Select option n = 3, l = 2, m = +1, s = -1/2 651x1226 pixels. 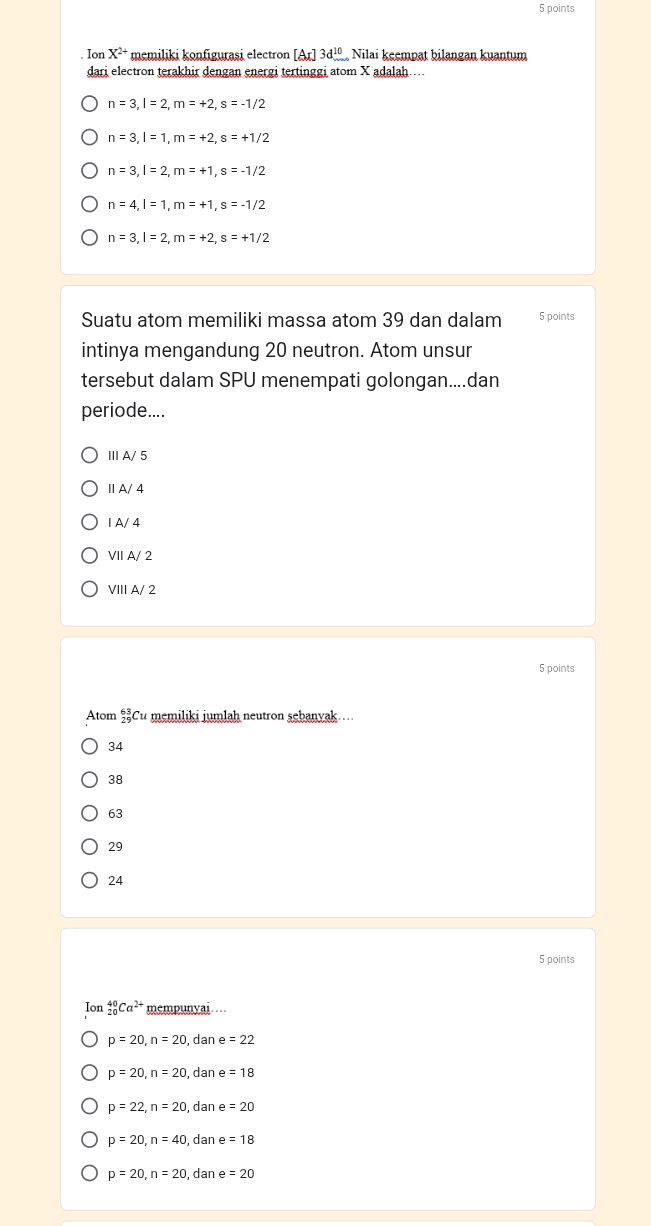[89, 170]
